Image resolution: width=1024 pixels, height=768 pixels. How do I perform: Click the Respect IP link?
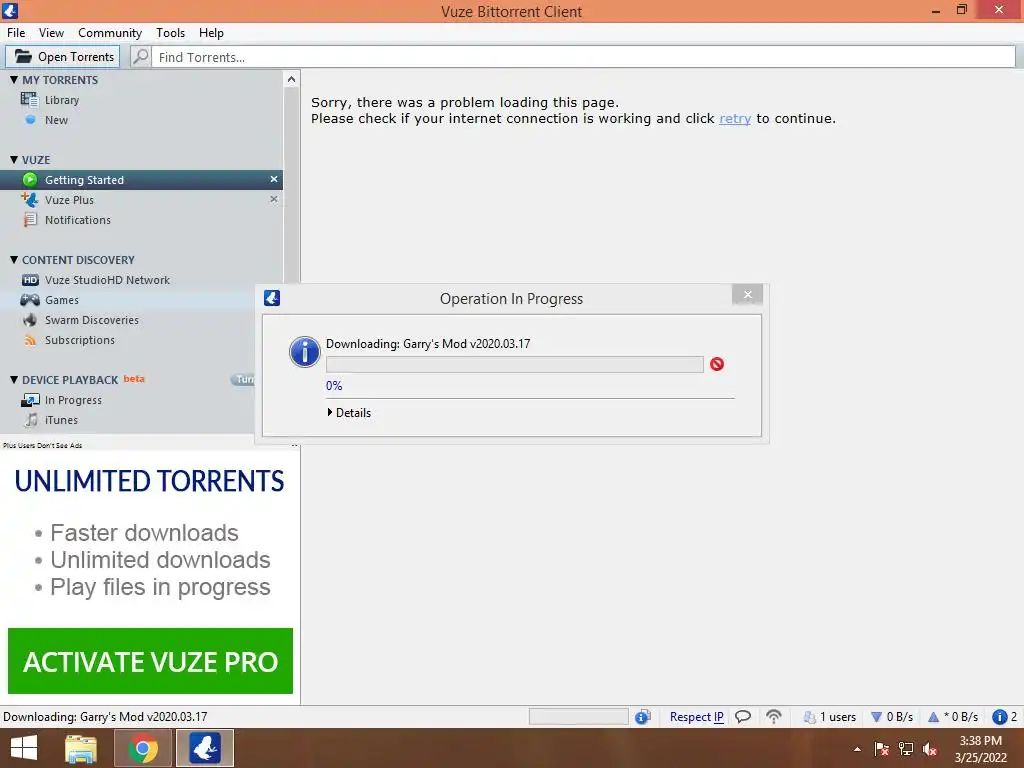(696, 716)
